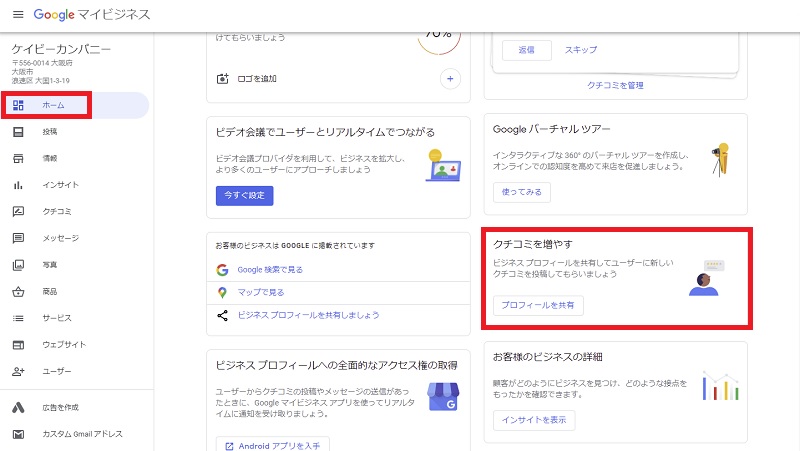Click the プロフィールを共有 button

[x=538, y=305]
